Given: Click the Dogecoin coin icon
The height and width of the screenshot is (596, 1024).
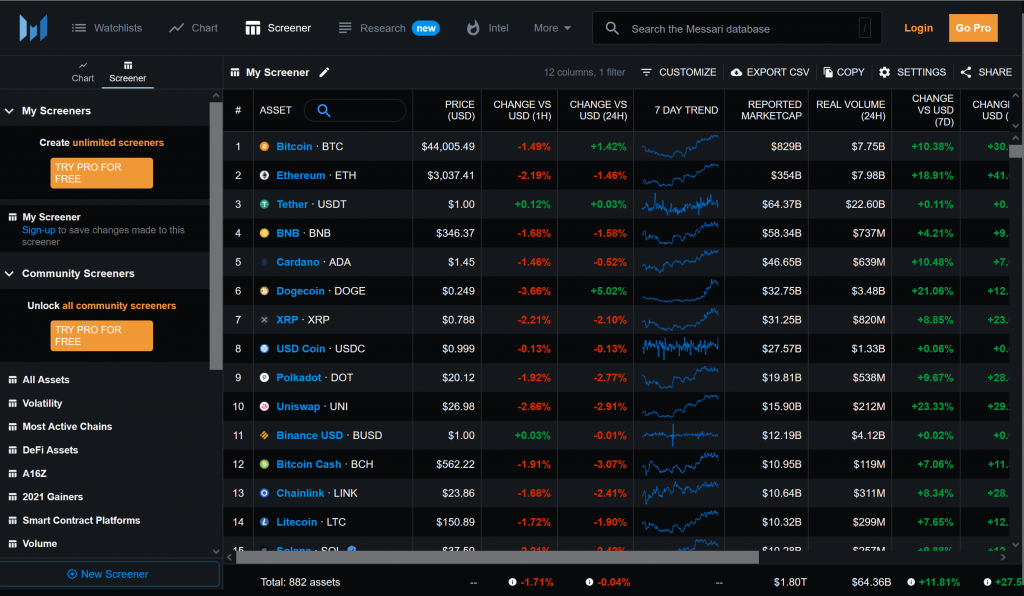Looking at the screenshot, I should pos(264,291).
